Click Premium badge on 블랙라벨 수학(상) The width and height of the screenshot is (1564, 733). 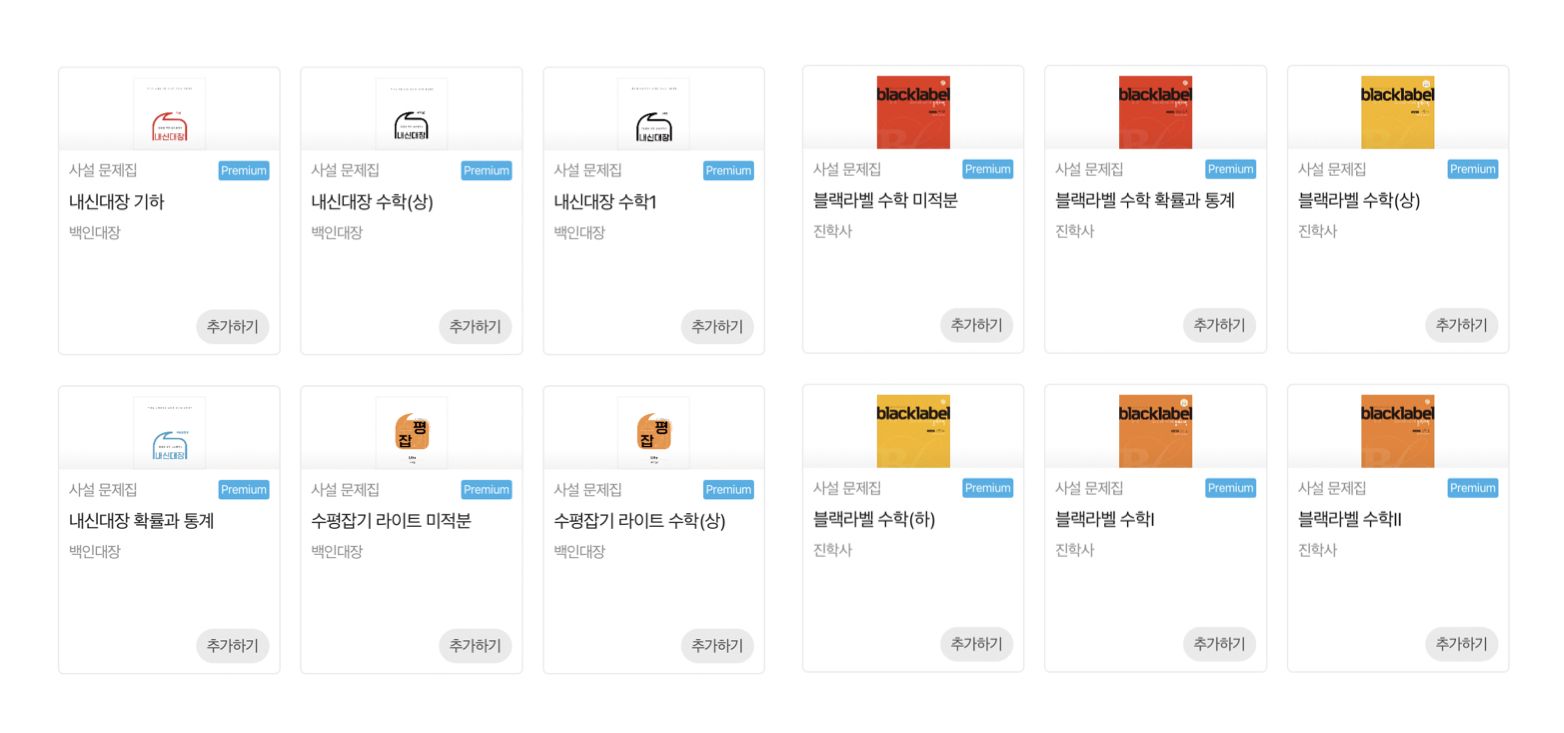click(x=1473, y=169)
